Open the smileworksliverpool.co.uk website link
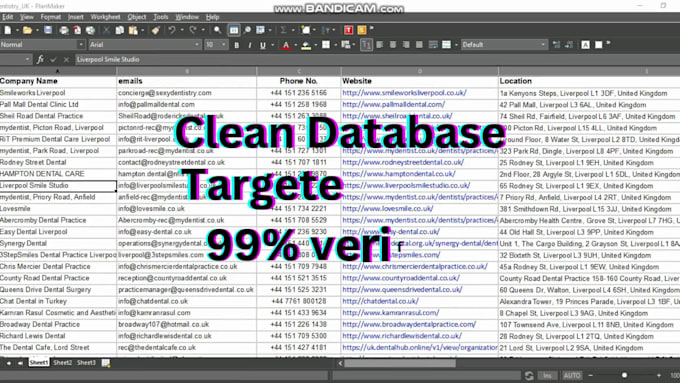Screen dimensions: 680x383 pos(404,93)
